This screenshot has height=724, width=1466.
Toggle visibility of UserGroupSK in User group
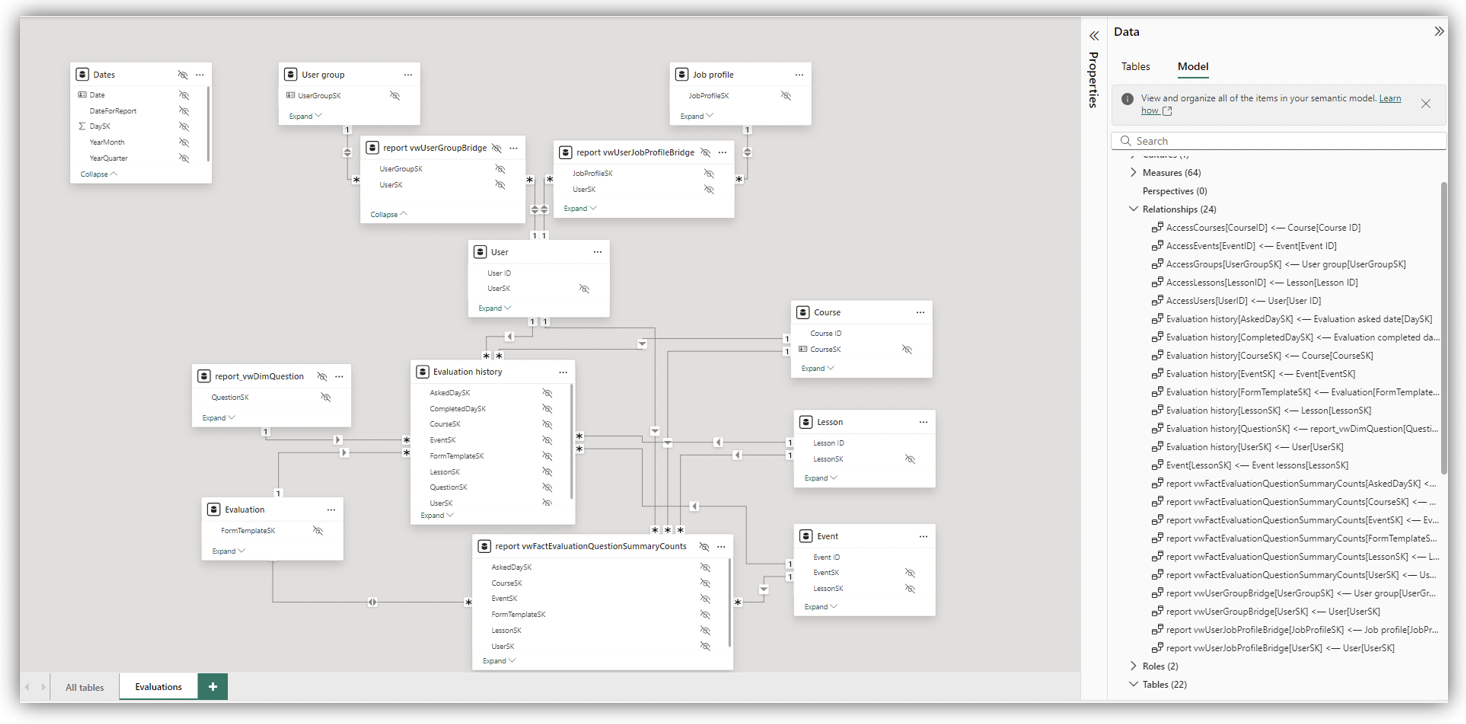click(x=395, y=96)
